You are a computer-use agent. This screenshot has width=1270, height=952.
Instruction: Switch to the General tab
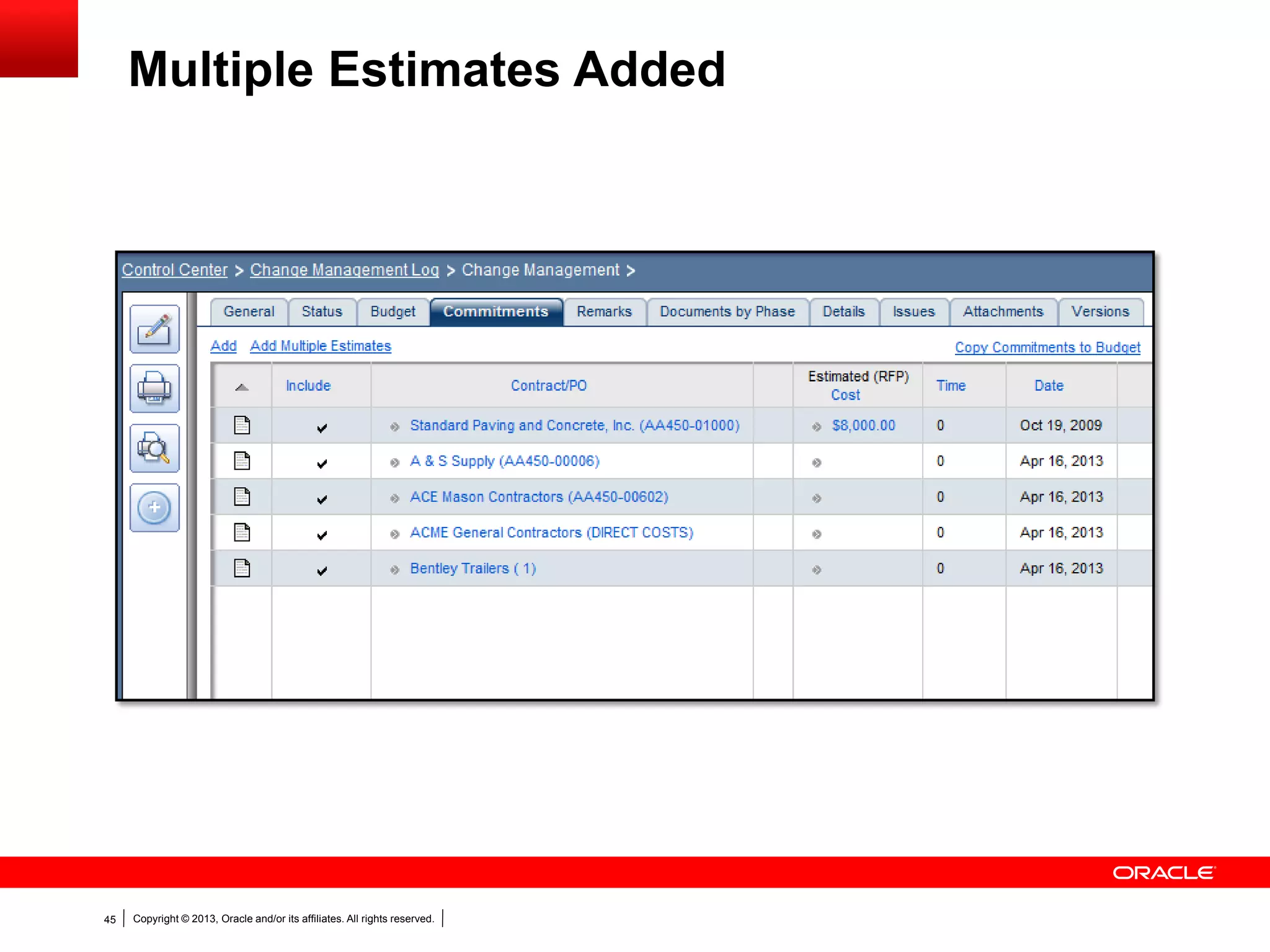(249, 312)
